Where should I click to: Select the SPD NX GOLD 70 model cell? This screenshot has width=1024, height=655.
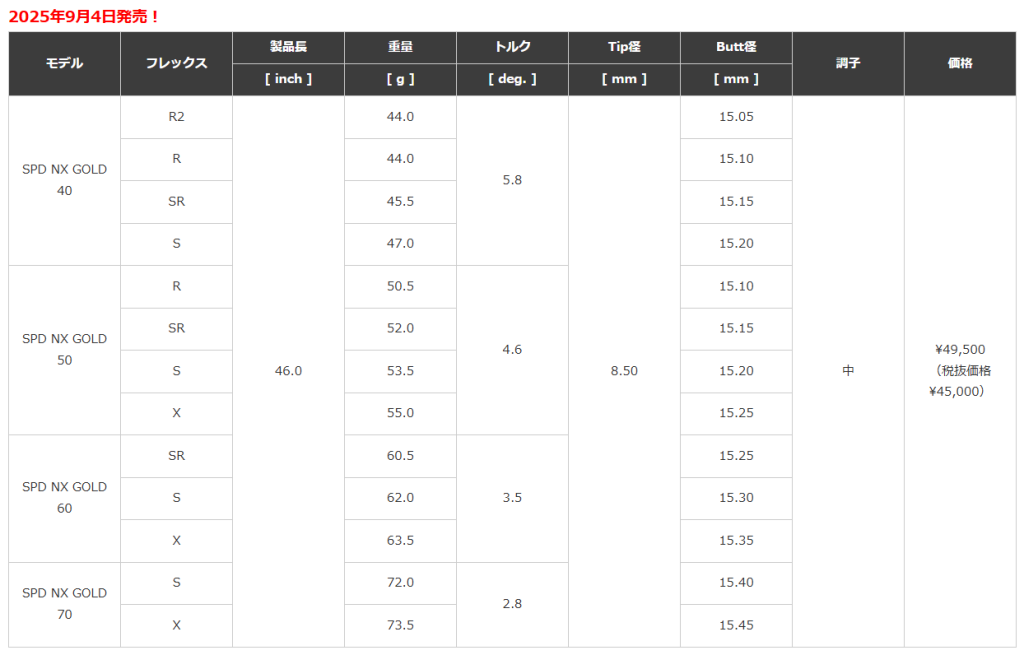point(64,603)
